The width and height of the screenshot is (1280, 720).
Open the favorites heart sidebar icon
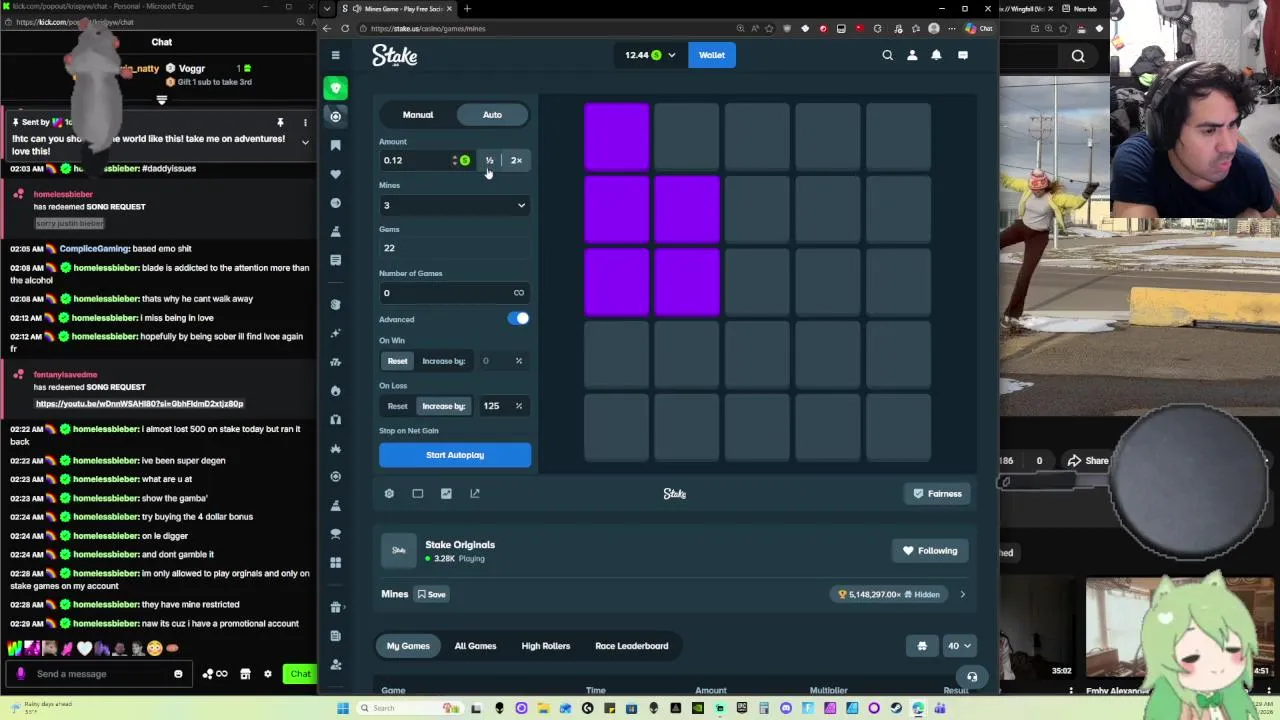click(x=336, y=174)
